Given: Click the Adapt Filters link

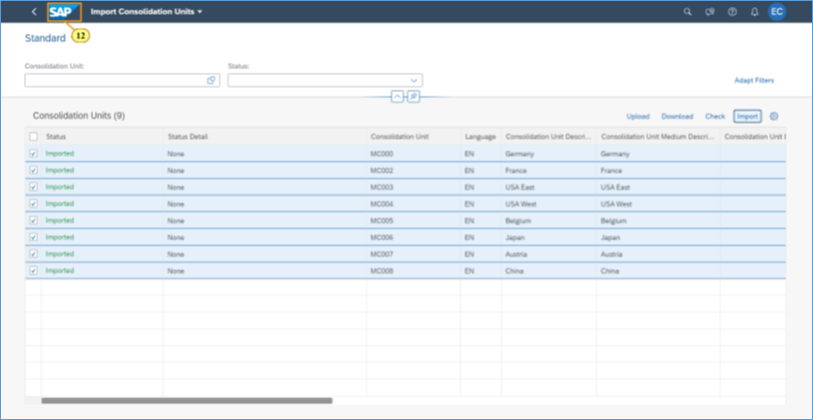Looking at the screenshot, I should (753, 80).
